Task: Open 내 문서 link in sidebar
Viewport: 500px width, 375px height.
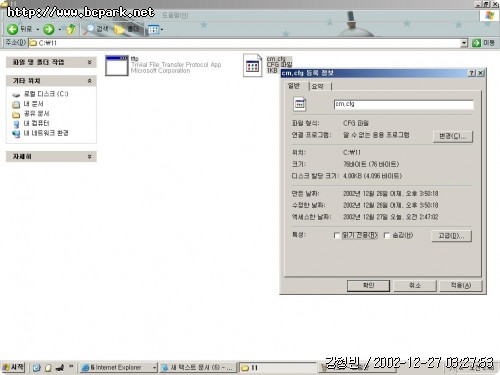Action: click(x=33, y=104)
